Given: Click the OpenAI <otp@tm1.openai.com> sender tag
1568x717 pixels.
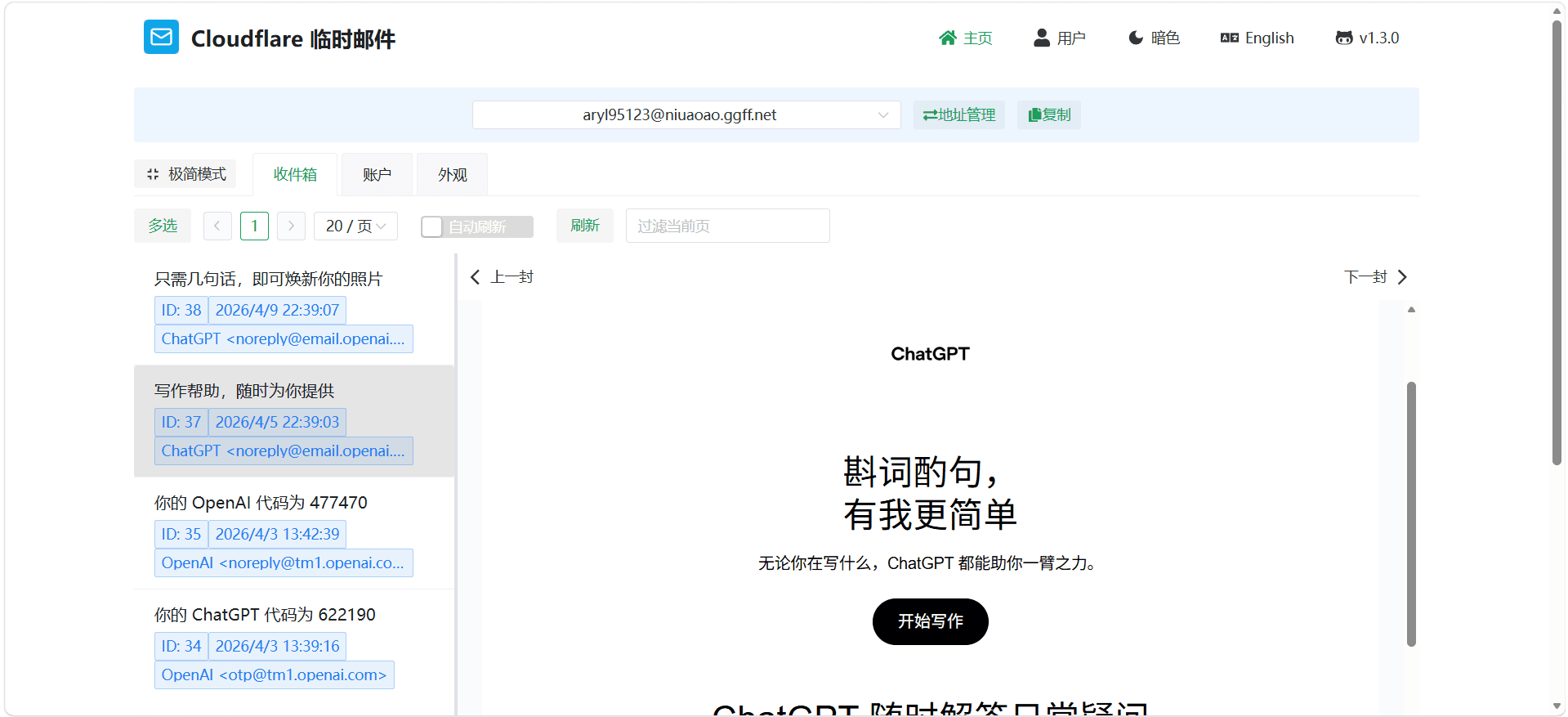Looking at the screenshot, I should [275, 674].
